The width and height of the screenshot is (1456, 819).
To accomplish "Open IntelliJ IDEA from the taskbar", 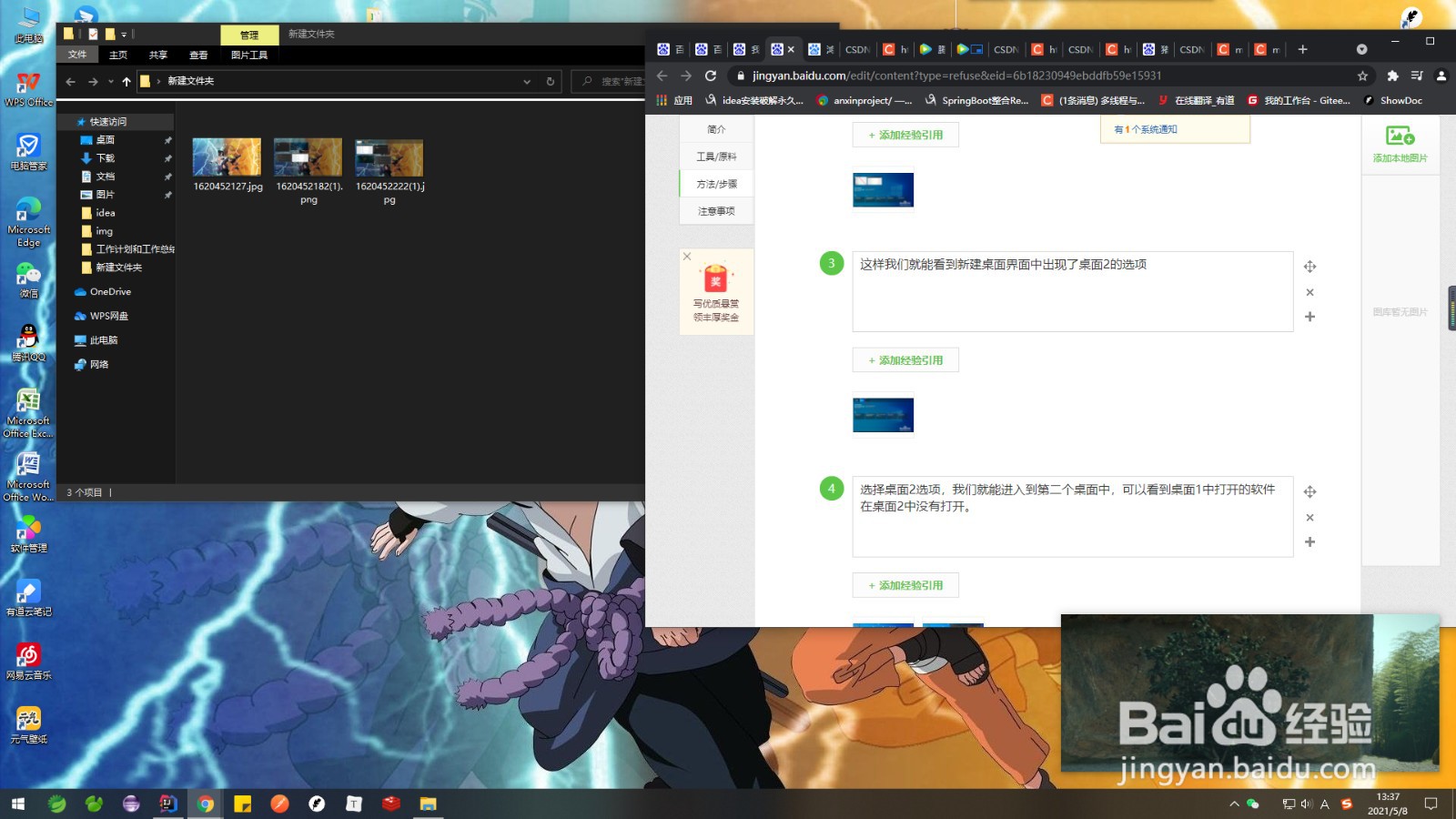I will coord(168,804).
